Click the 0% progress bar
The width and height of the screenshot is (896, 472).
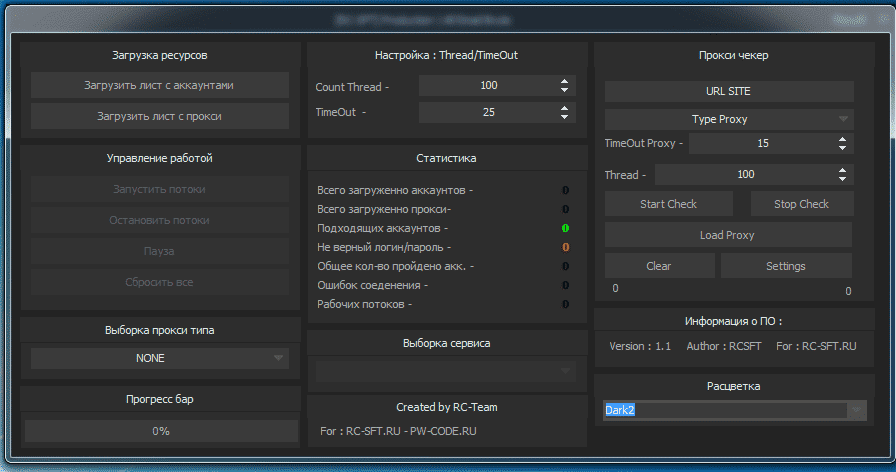pos(161,431)
